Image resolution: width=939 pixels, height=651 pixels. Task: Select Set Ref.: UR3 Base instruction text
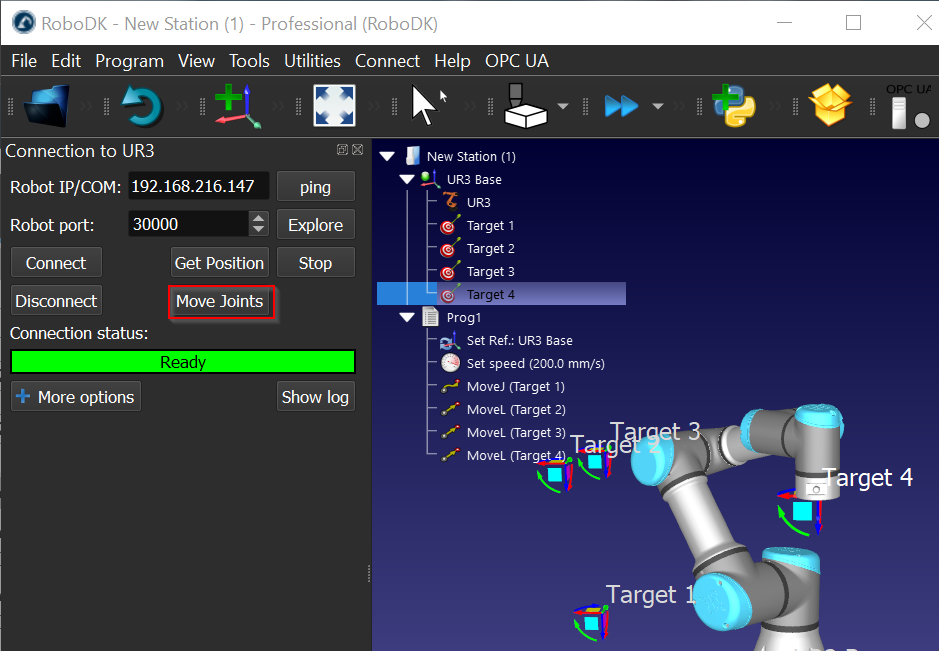[519, 340]
